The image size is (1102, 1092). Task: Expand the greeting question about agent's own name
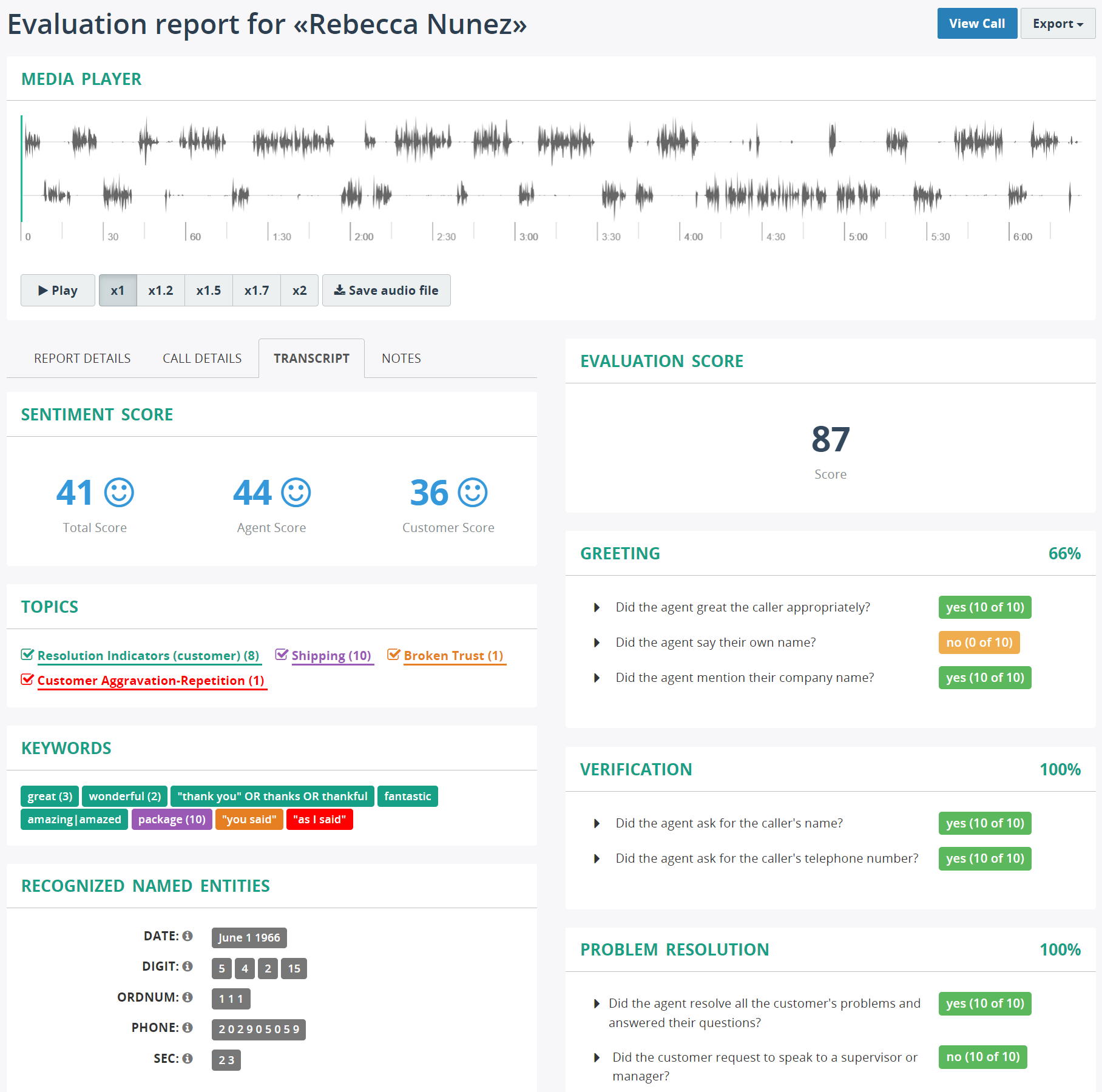[x=596, y=642]
